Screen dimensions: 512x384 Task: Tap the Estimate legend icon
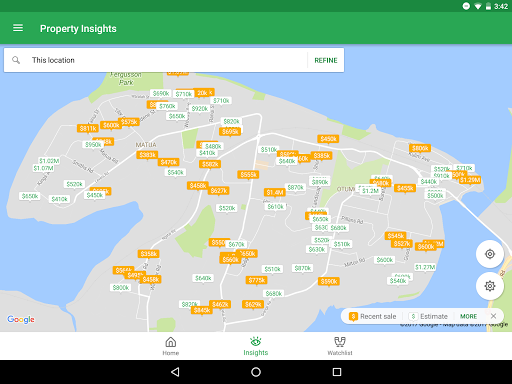pos(413,316)
